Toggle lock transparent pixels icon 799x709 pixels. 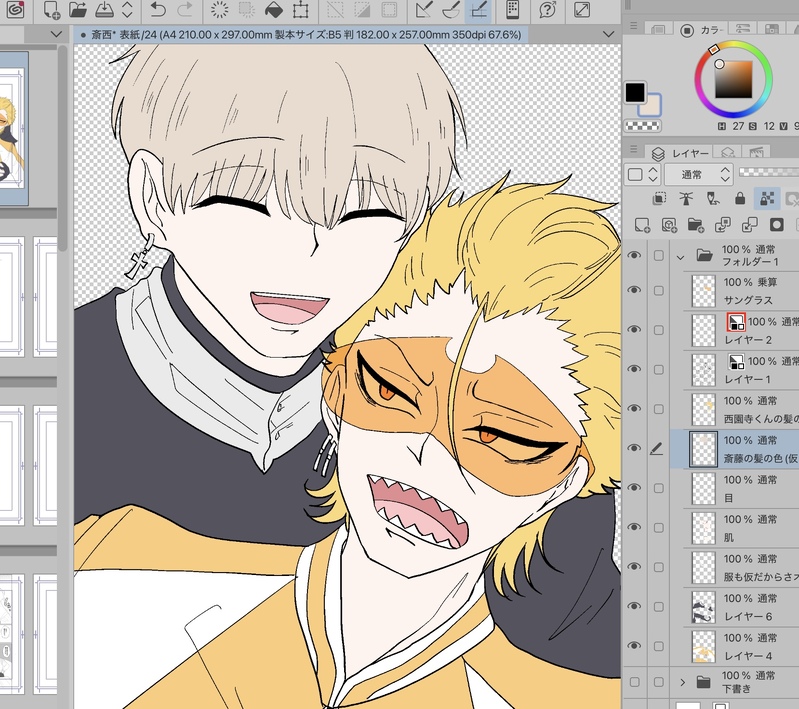pos(767,198)
